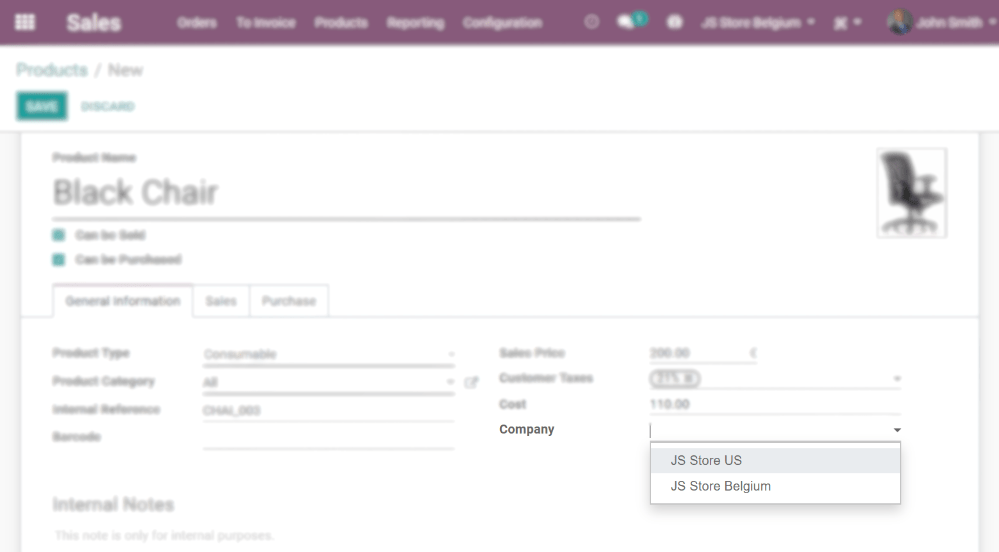Screen dimensions: 999x552
Task: Choose JS Store Belgium in dropdown list
Action: click(x=720, y=487)
